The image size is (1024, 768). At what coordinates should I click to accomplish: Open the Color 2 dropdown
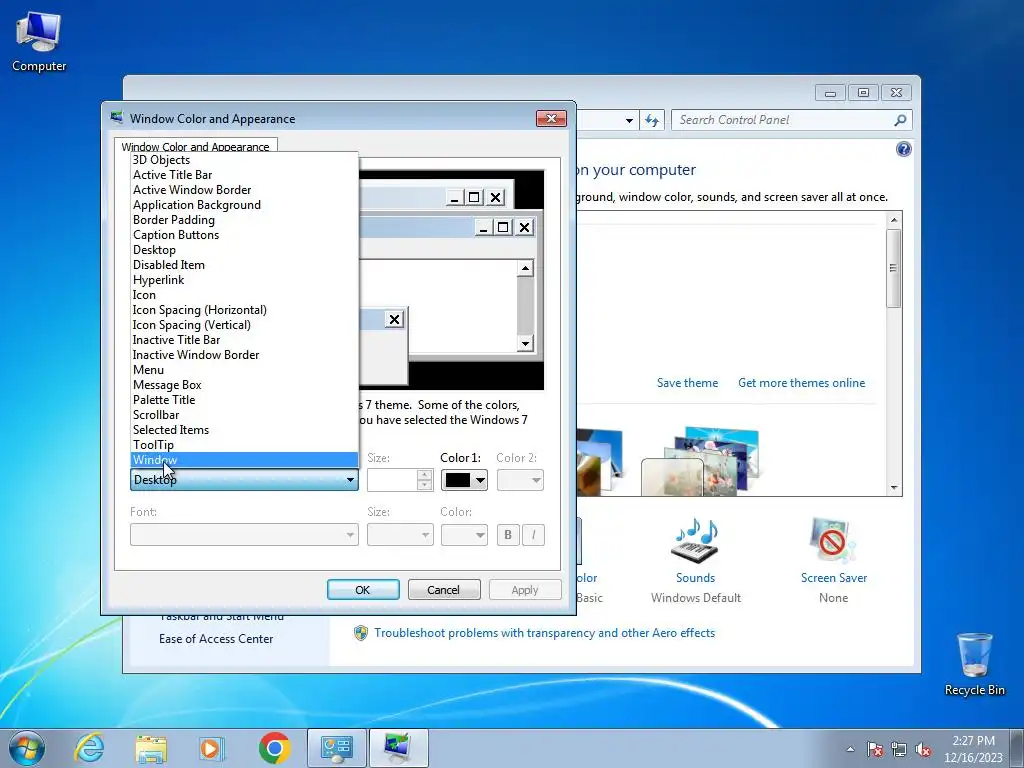520,480
